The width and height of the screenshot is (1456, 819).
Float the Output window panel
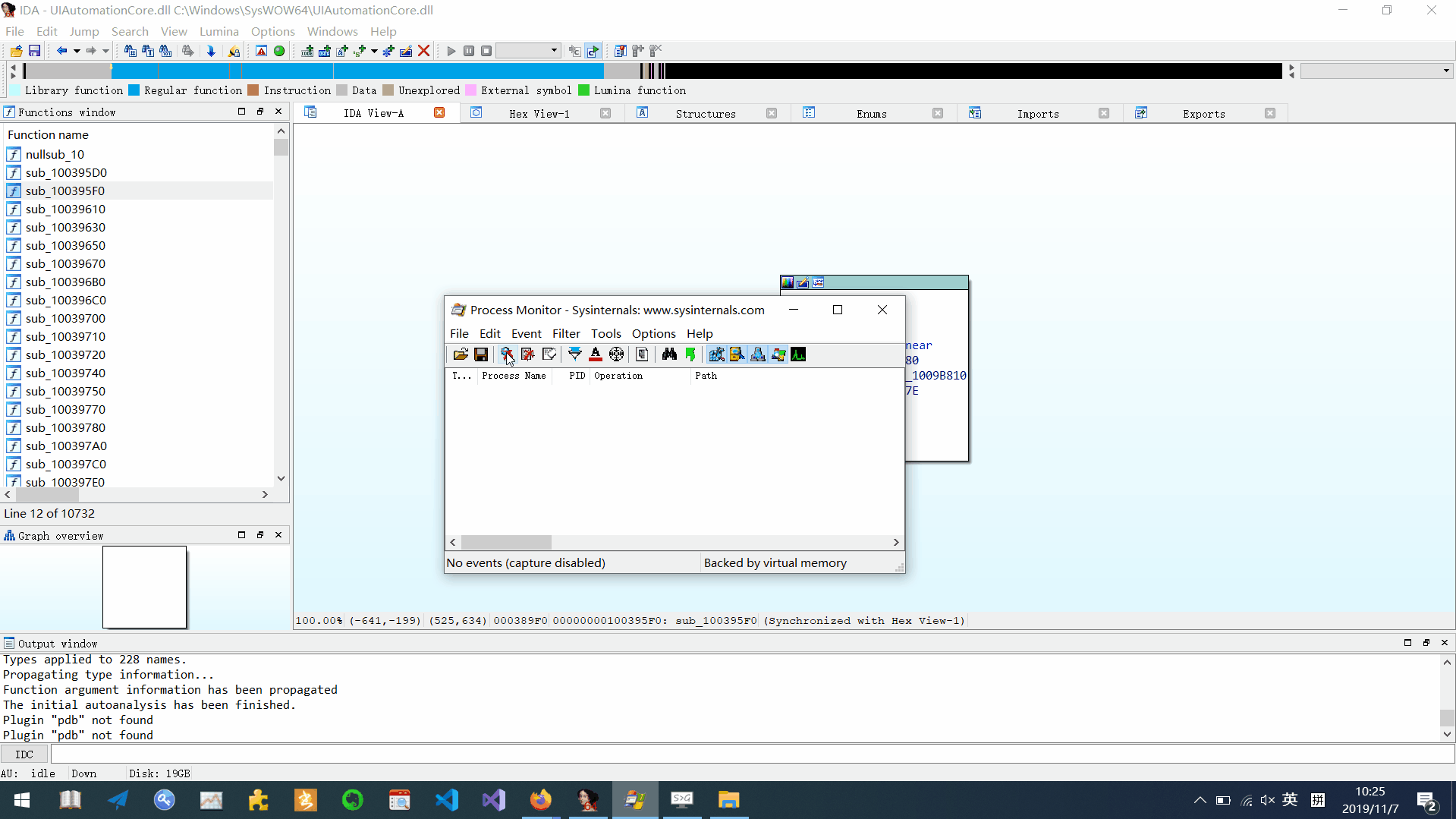(1426, 643)
